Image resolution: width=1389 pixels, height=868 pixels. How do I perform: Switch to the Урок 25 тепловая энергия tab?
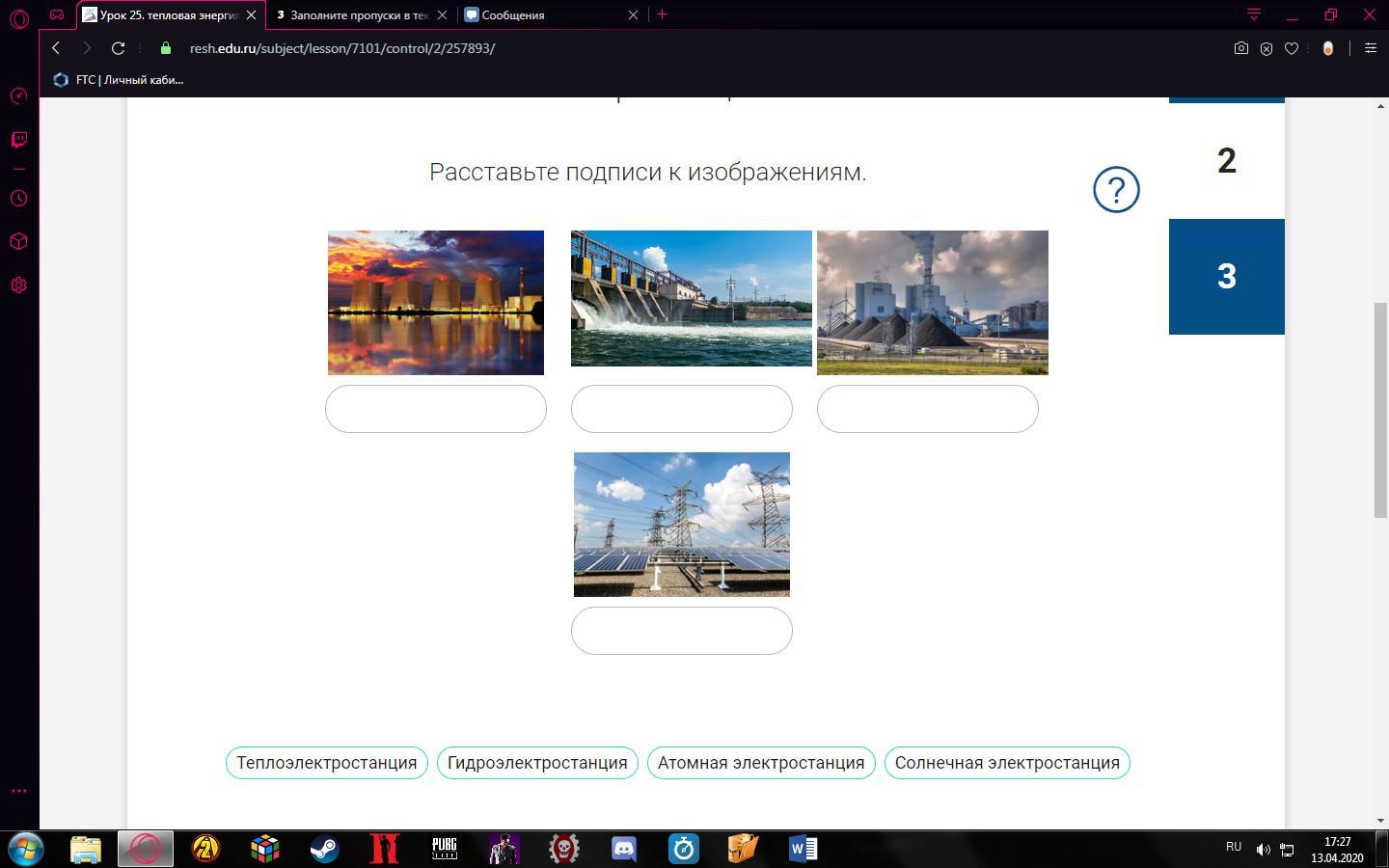pyautogui.click(x=170, y=14)
